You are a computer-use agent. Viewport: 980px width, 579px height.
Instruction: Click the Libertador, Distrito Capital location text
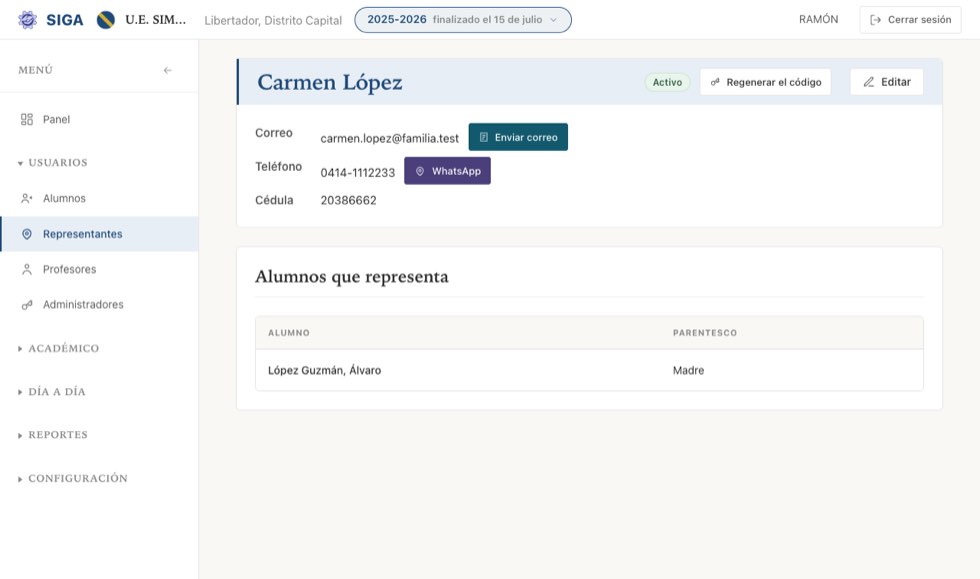click(x=273, y=21)
